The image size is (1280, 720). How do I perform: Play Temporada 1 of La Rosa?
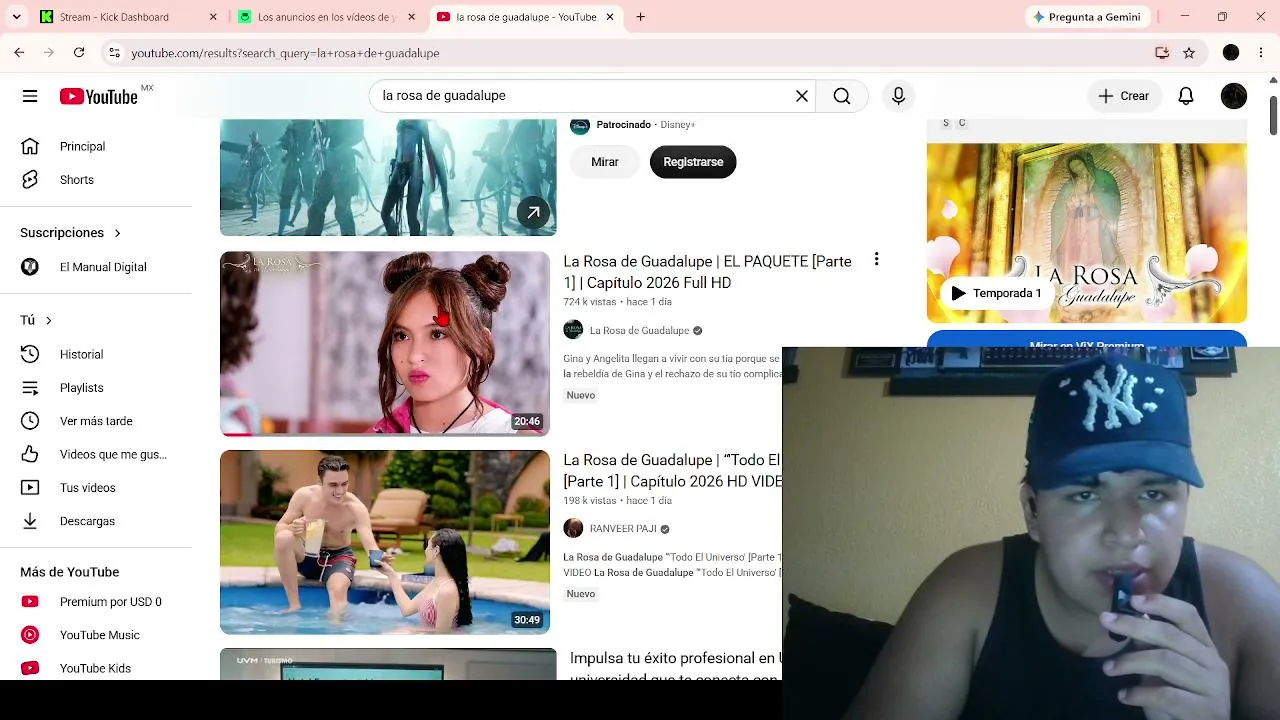click(x=997, y=293)
